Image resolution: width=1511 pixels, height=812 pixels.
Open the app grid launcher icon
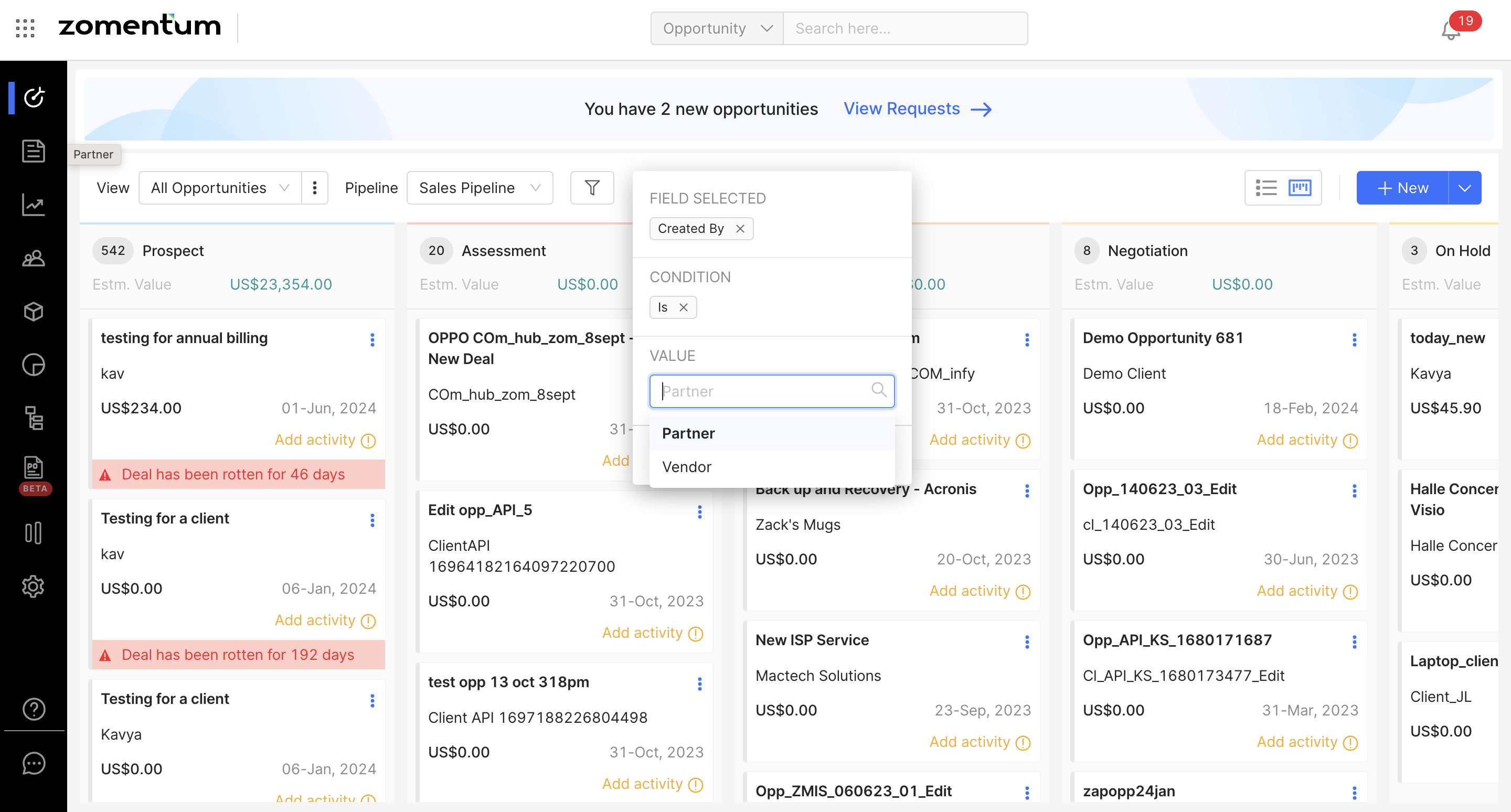[x=25, y=28]
